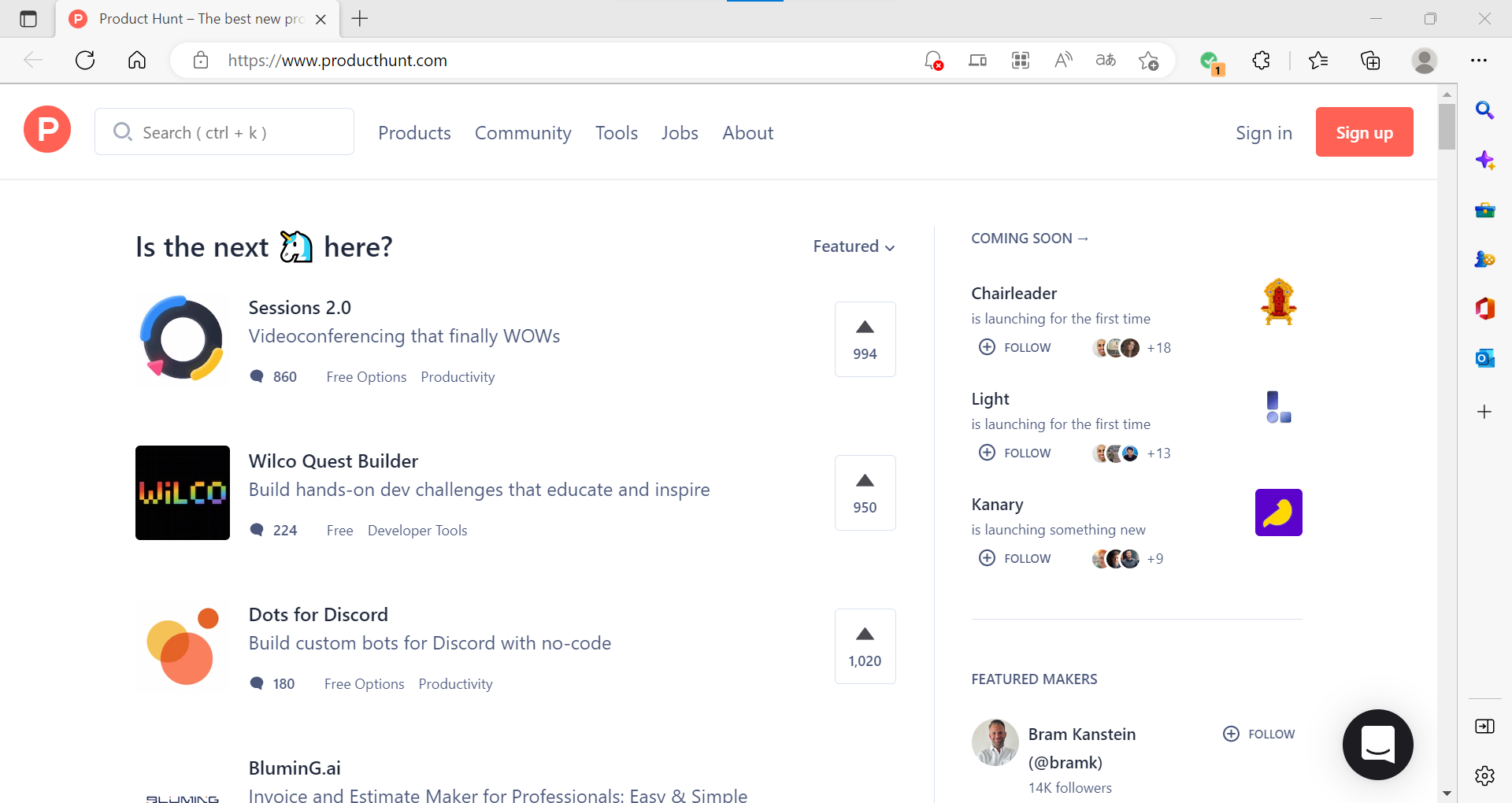Expand the Featured sort dropdown

click(x=854, y=246)
